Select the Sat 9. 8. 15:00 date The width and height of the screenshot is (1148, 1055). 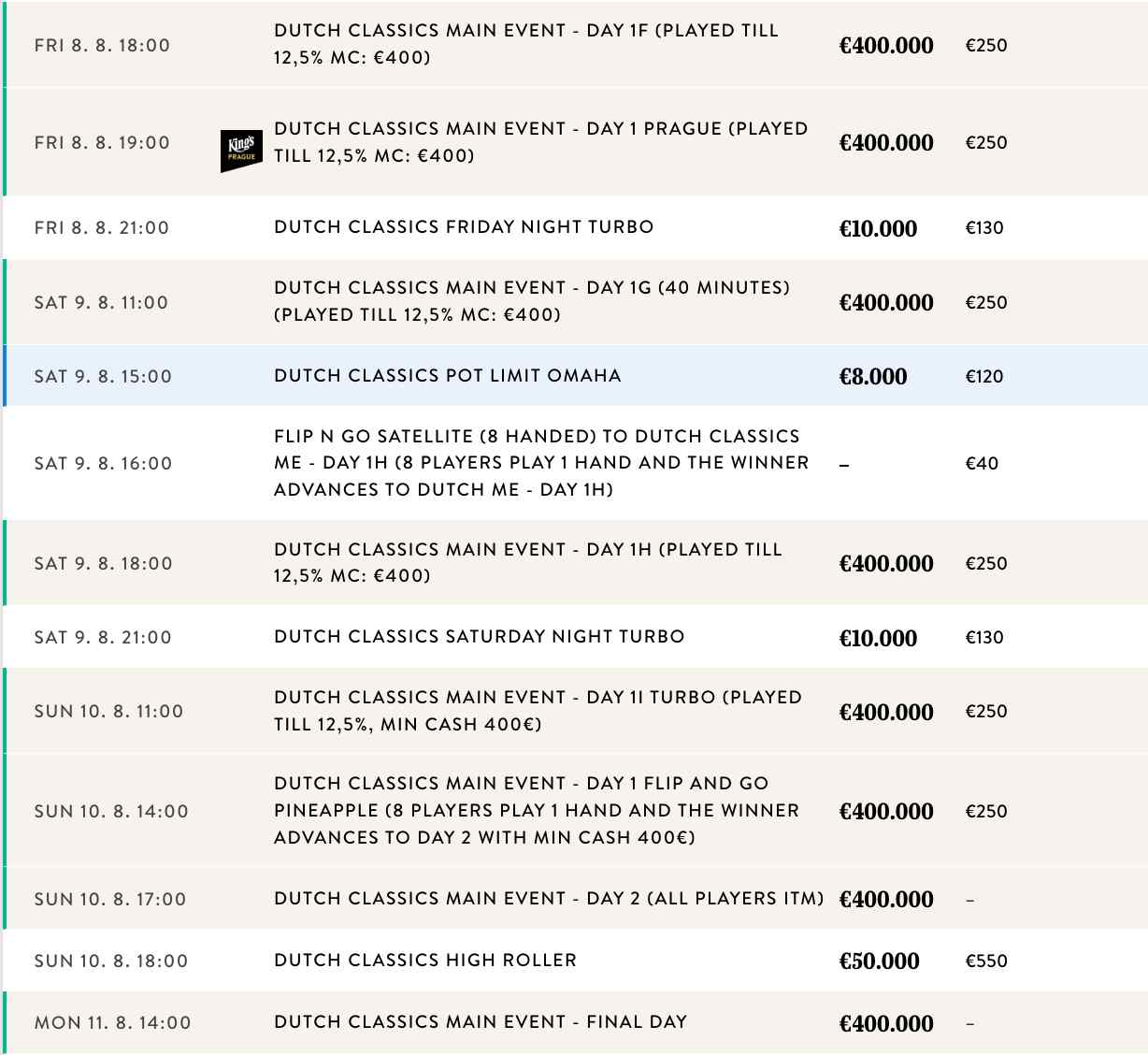[x=103, y=377]
